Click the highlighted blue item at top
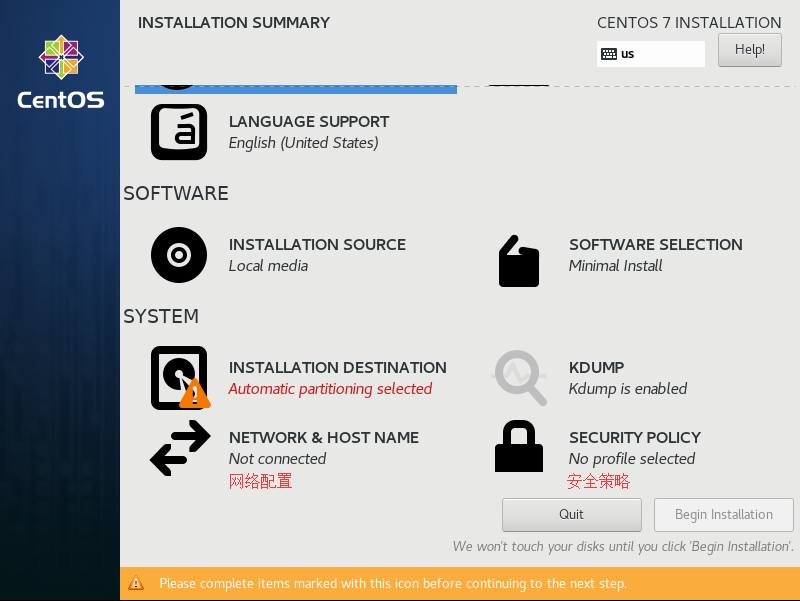 point(296,89)
